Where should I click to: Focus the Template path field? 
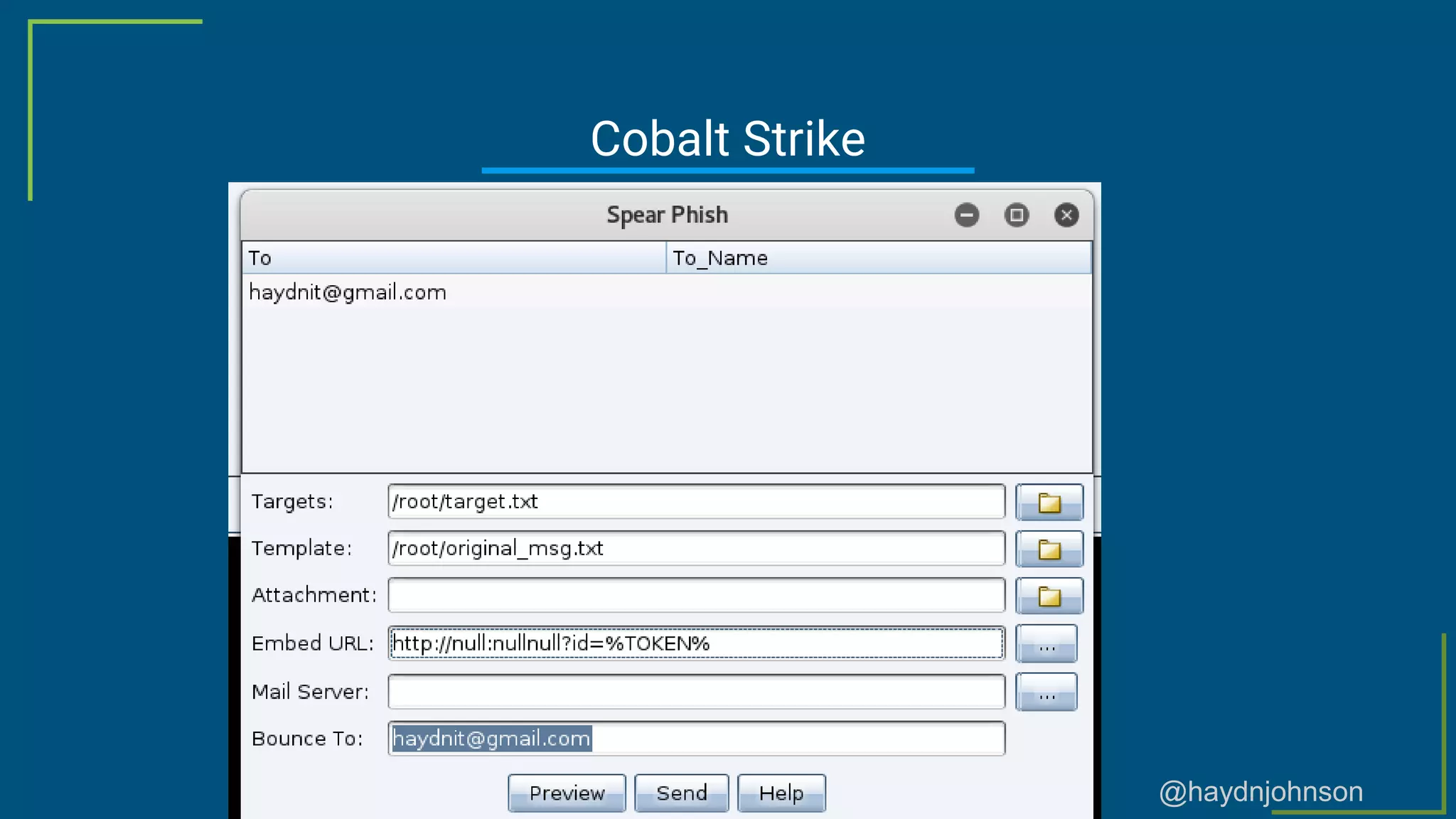(x=697, y=548)
